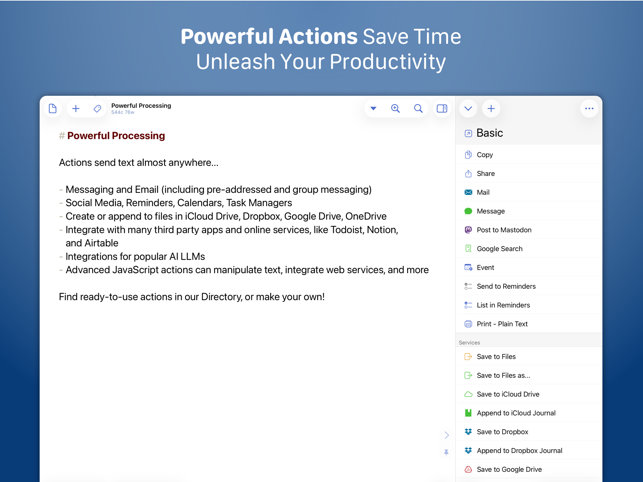This screenshot has height=482, width=643.
Task: Add a new action with plus button
Action: [491, 109]
